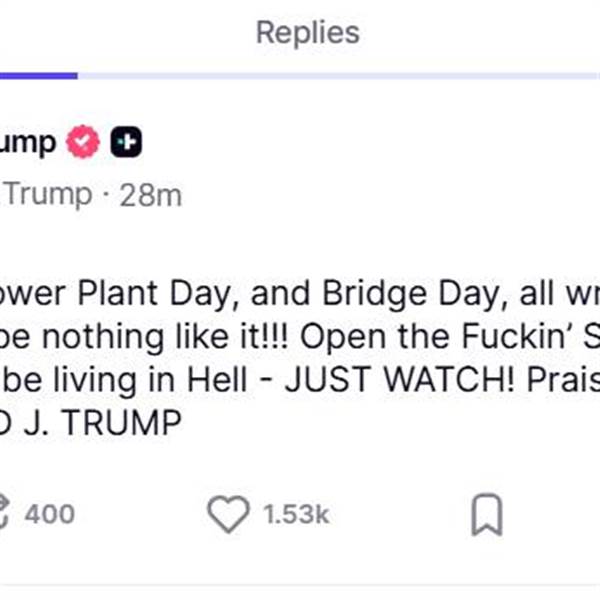Click the 400 repost count
600x600 pixels.
[49, 515]
